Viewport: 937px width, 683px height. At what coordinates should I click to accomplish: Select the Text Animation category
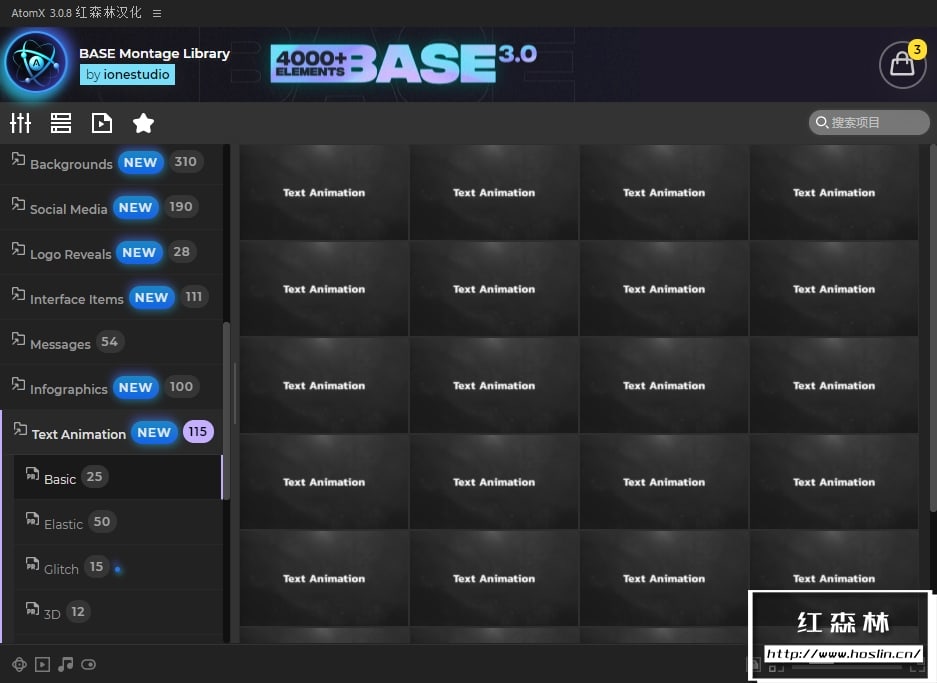[x=111, y=432]
